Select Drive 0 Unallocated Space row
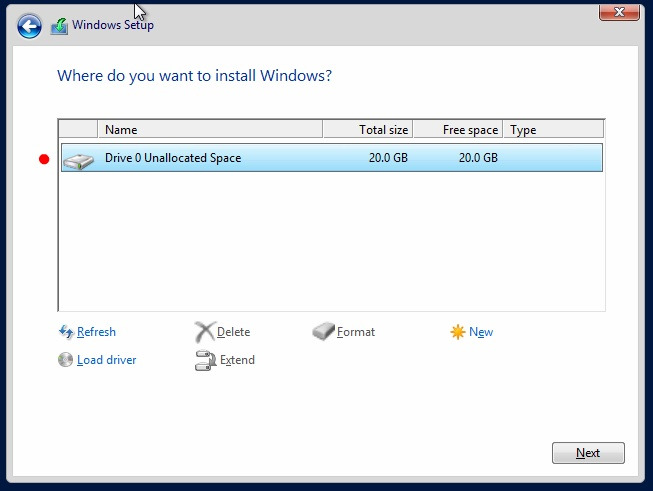The image size is (653, 491). point(331,157)
